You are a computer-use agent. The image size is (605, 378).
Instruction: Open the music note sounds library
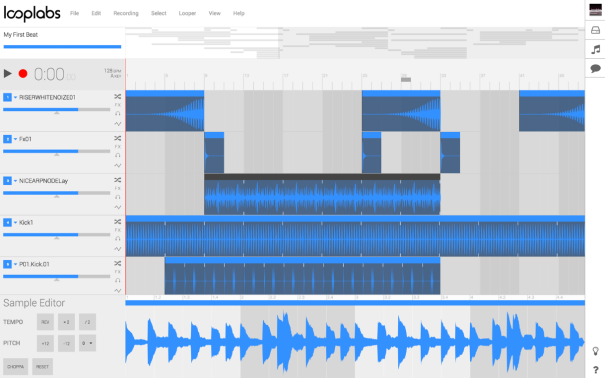[596, 49]
